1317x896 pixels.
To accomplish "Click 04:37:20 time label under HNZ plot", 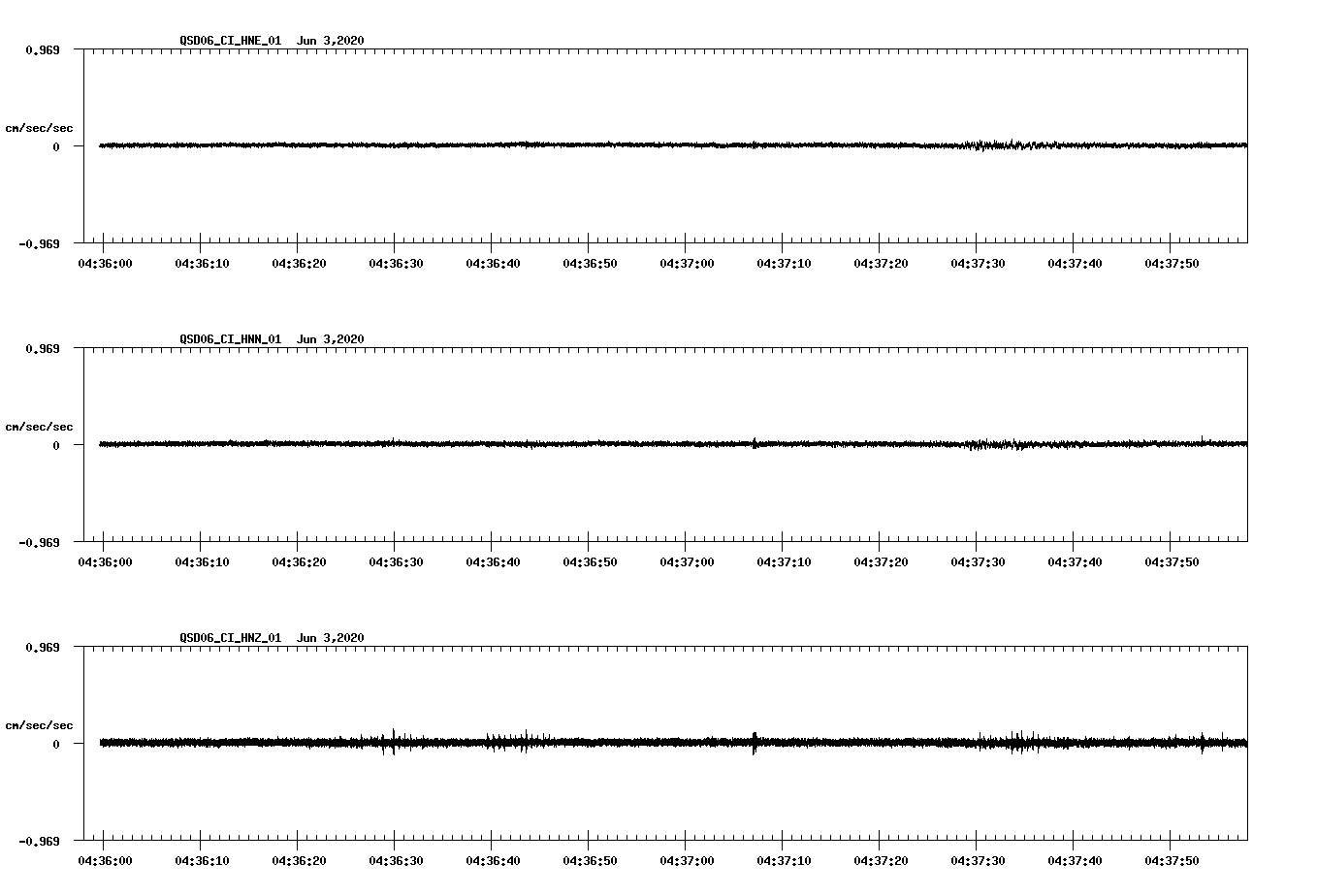I will pos(881,861).
